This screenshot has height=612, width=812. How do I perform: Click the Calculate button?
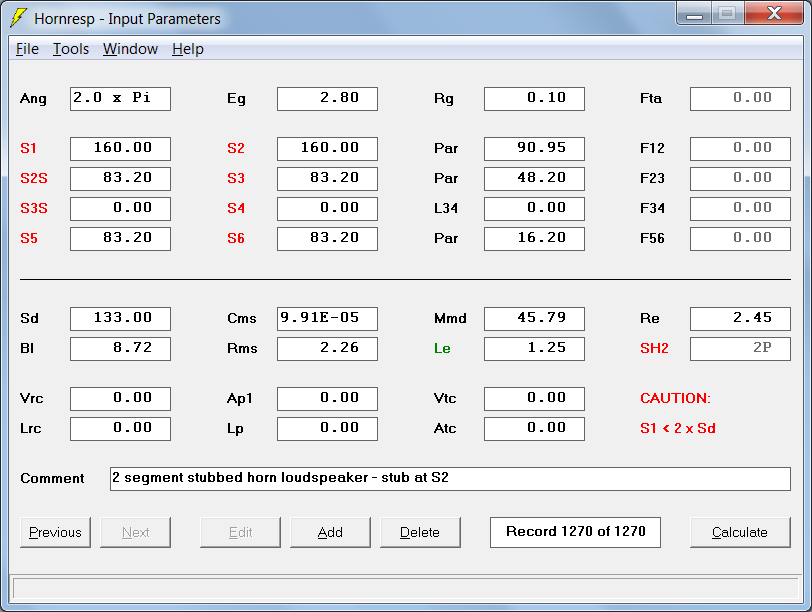click(x=740, y=532)
